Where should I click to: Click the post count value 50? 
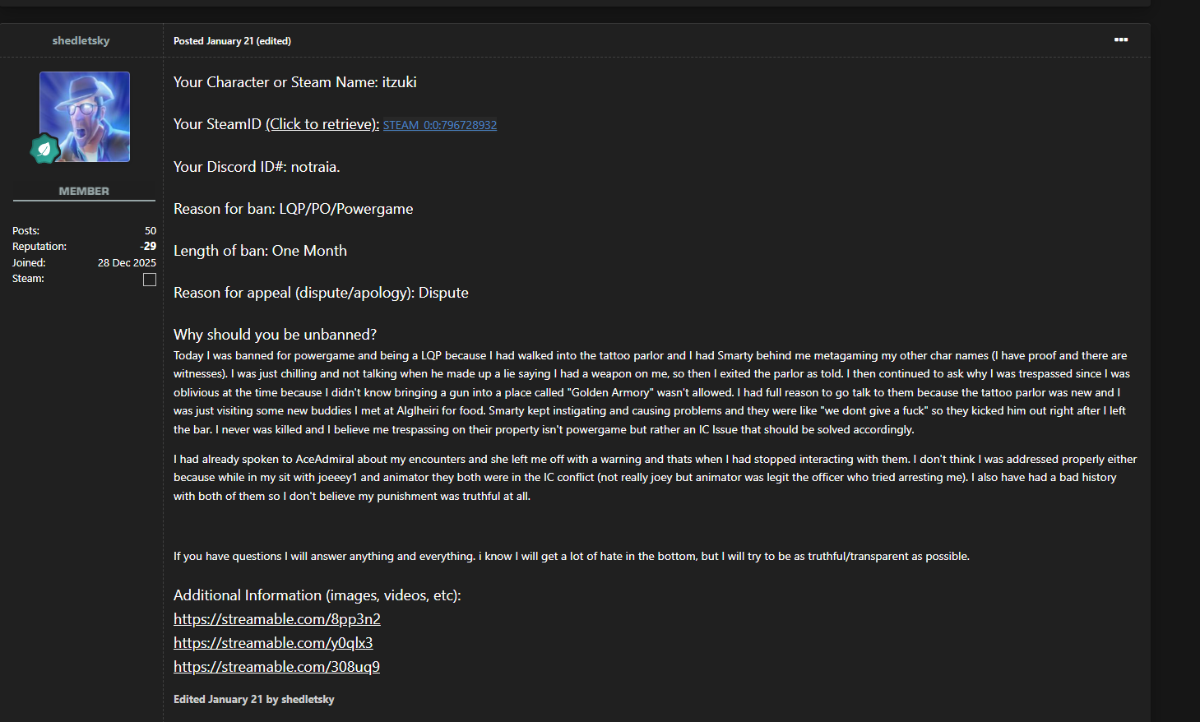(150, 231)
